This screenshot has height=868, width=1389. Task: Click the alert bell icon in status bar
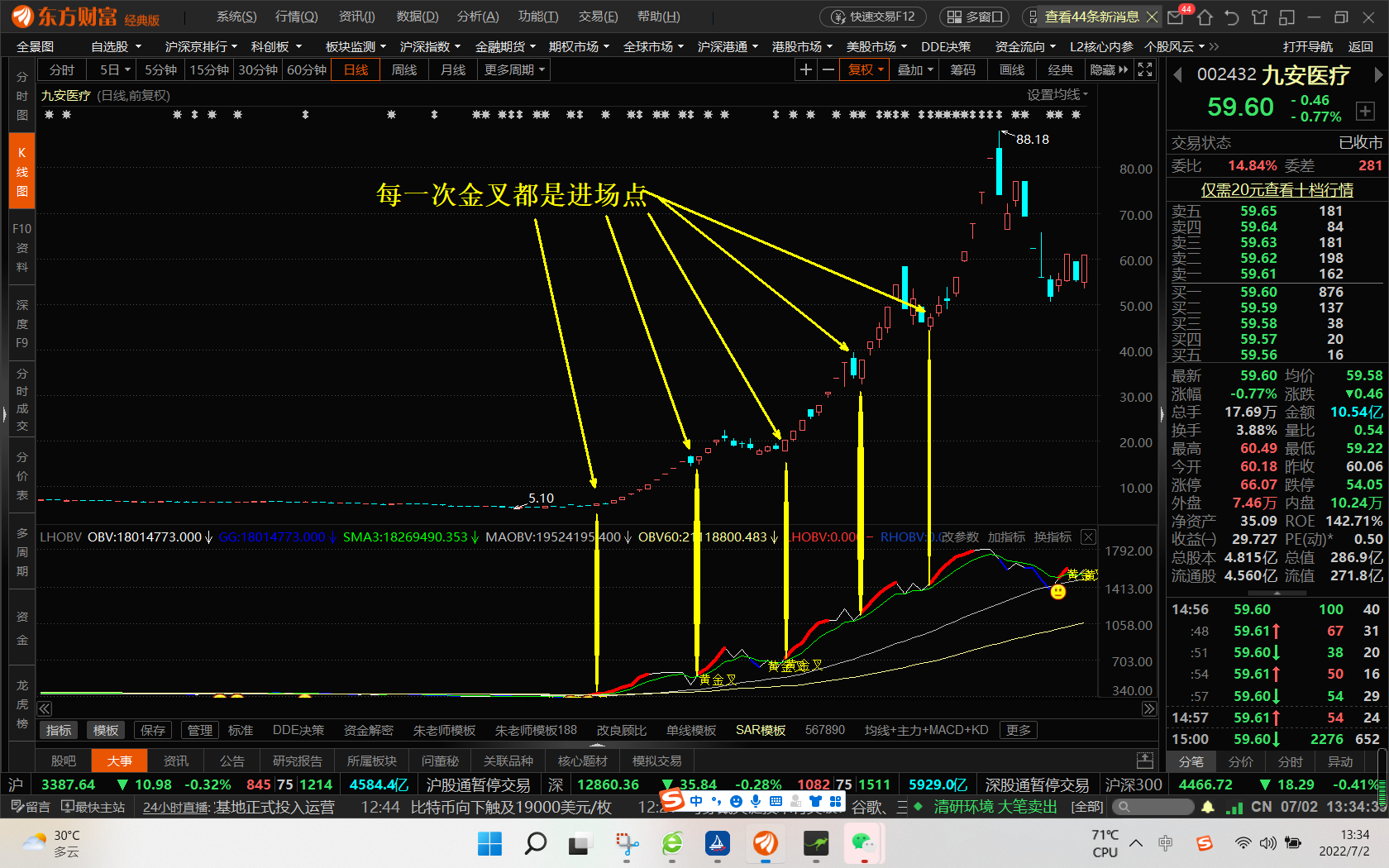(1208, 807)
